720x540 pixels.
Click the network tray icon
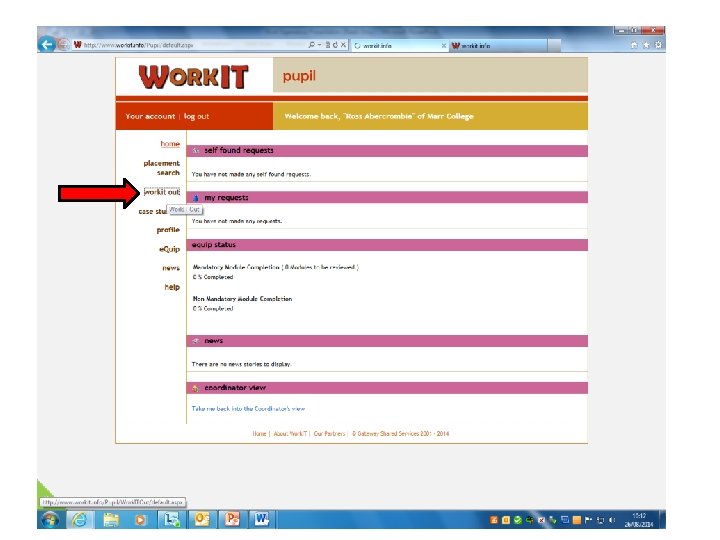pyautogui.click(x=600, y=520)
